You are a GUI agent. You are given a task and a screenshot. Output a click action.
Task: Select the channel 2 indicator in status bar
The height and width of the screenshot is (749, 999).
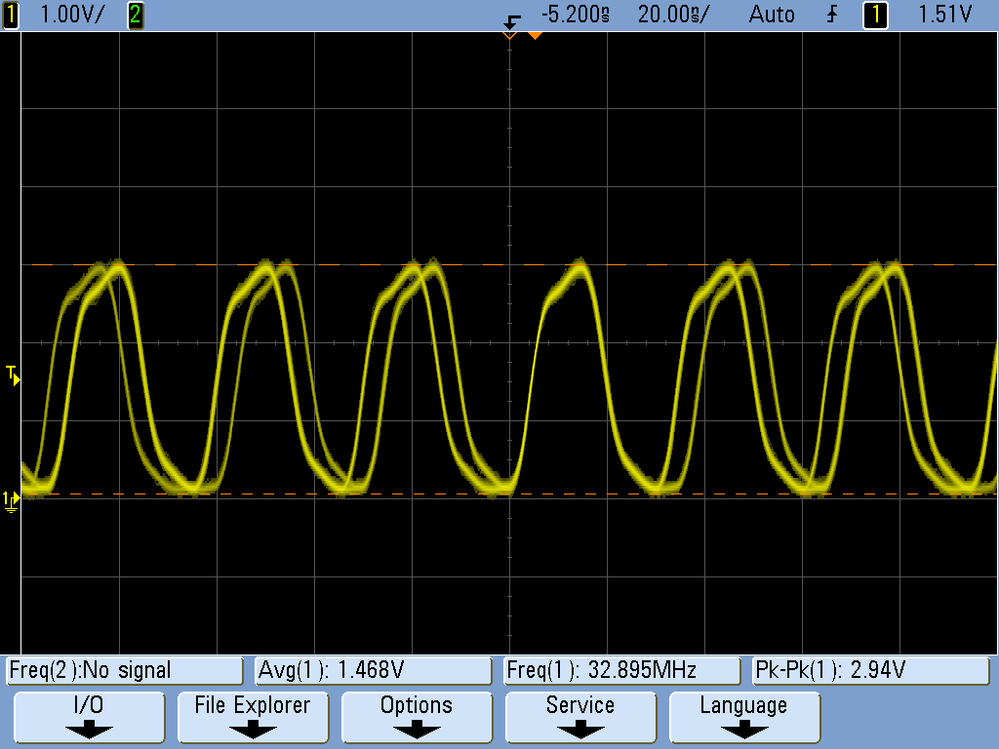pos(135,15)
